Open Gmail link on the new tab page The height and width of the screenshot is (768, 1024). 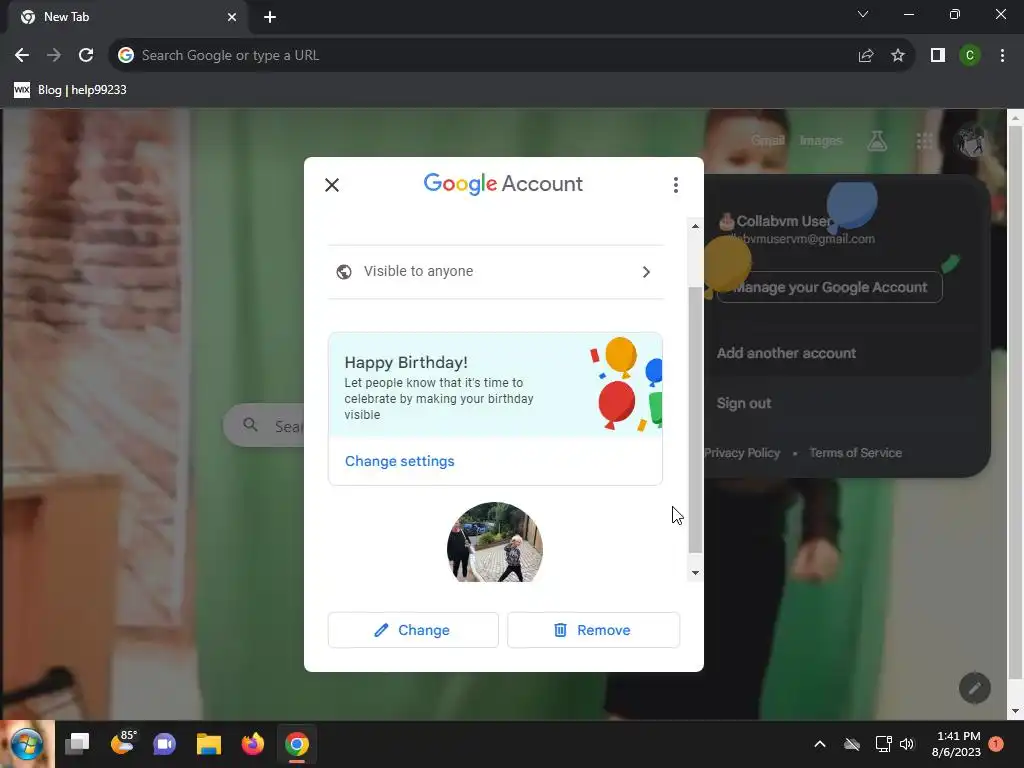[767, 140]
